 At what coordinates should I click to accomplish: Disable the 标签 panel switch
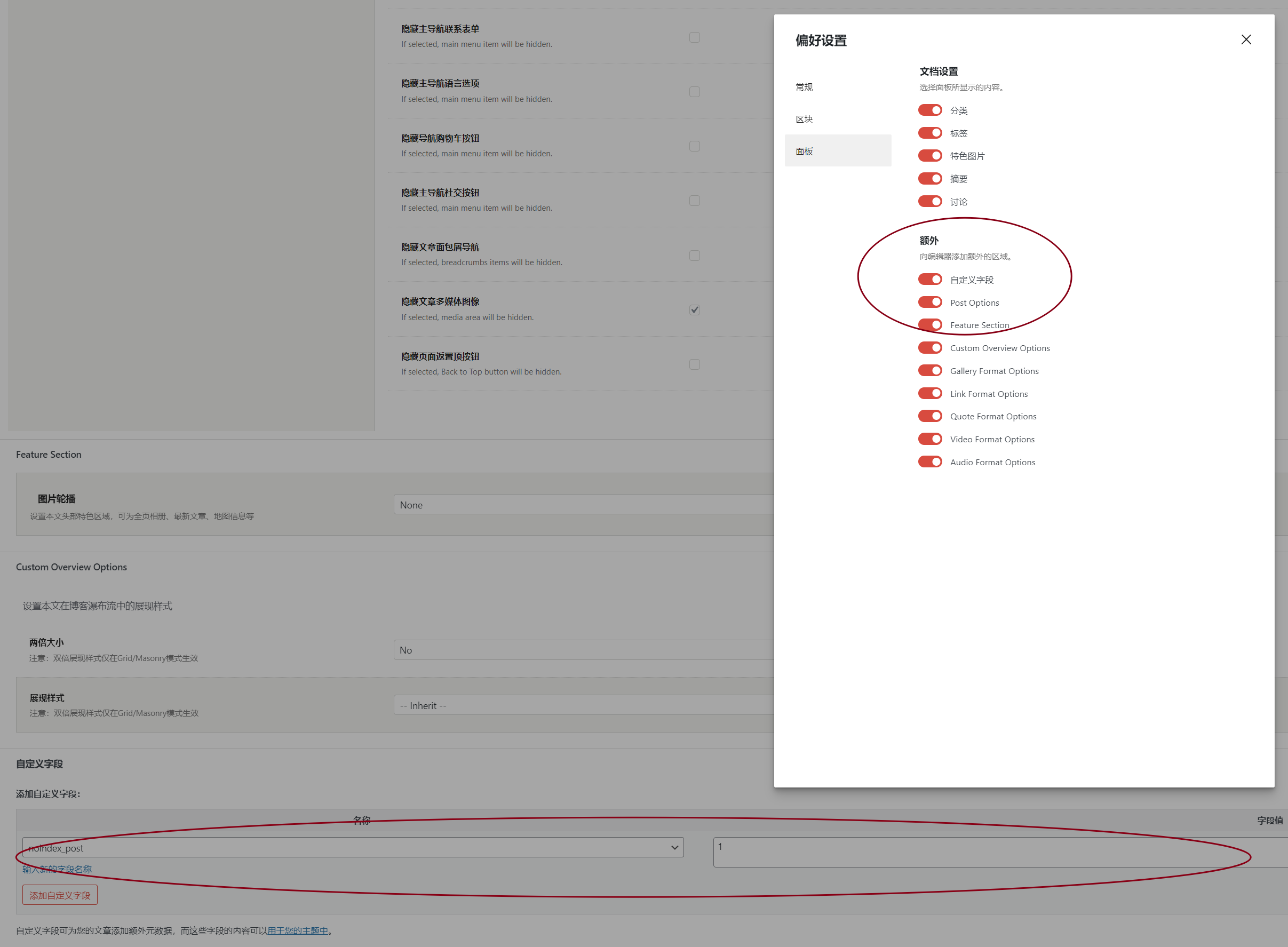click(929, 133)
